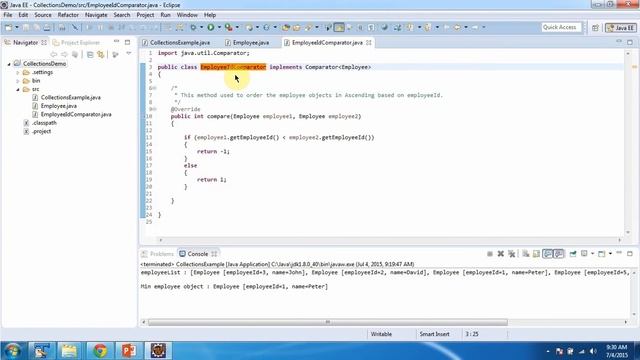Open the New wizard dropdown arrow
The width and height of the screenshot is (640, 360).
click(17, 27)
